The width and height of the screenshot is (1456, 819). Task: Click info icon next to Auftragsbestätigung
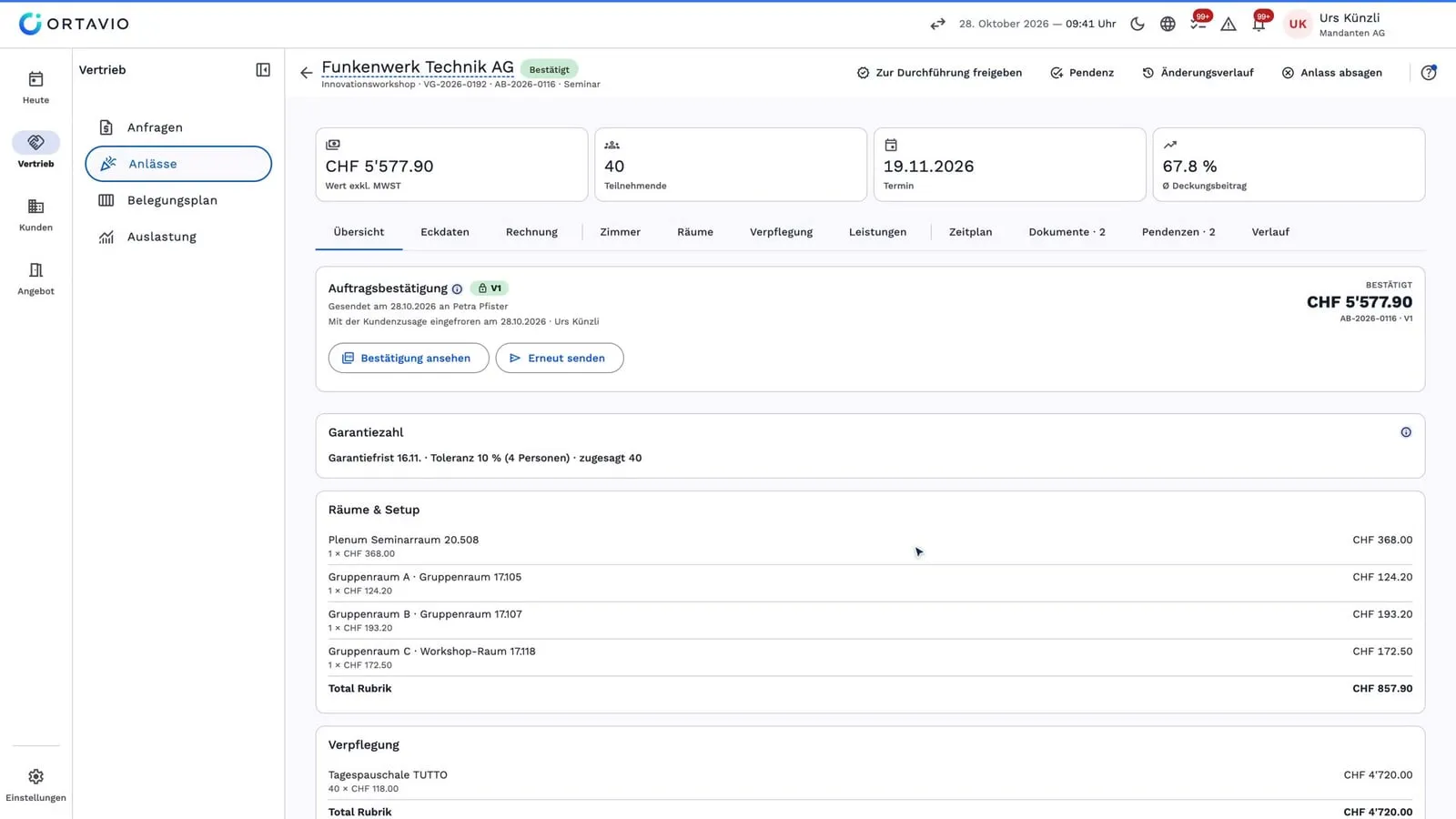click(x=457, y=289)
